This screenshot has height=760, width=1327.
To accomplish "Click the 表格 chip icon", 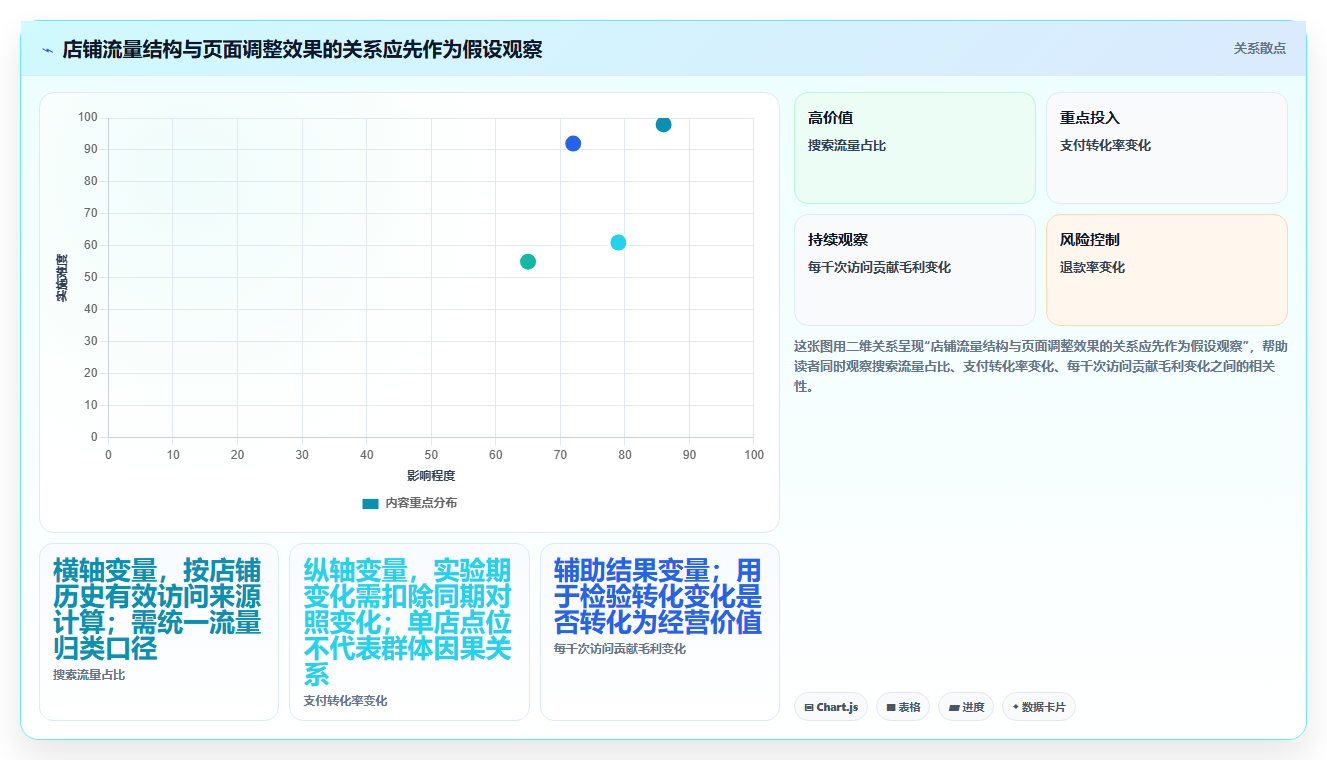I will pyautogui.click(x=890, y=707).
